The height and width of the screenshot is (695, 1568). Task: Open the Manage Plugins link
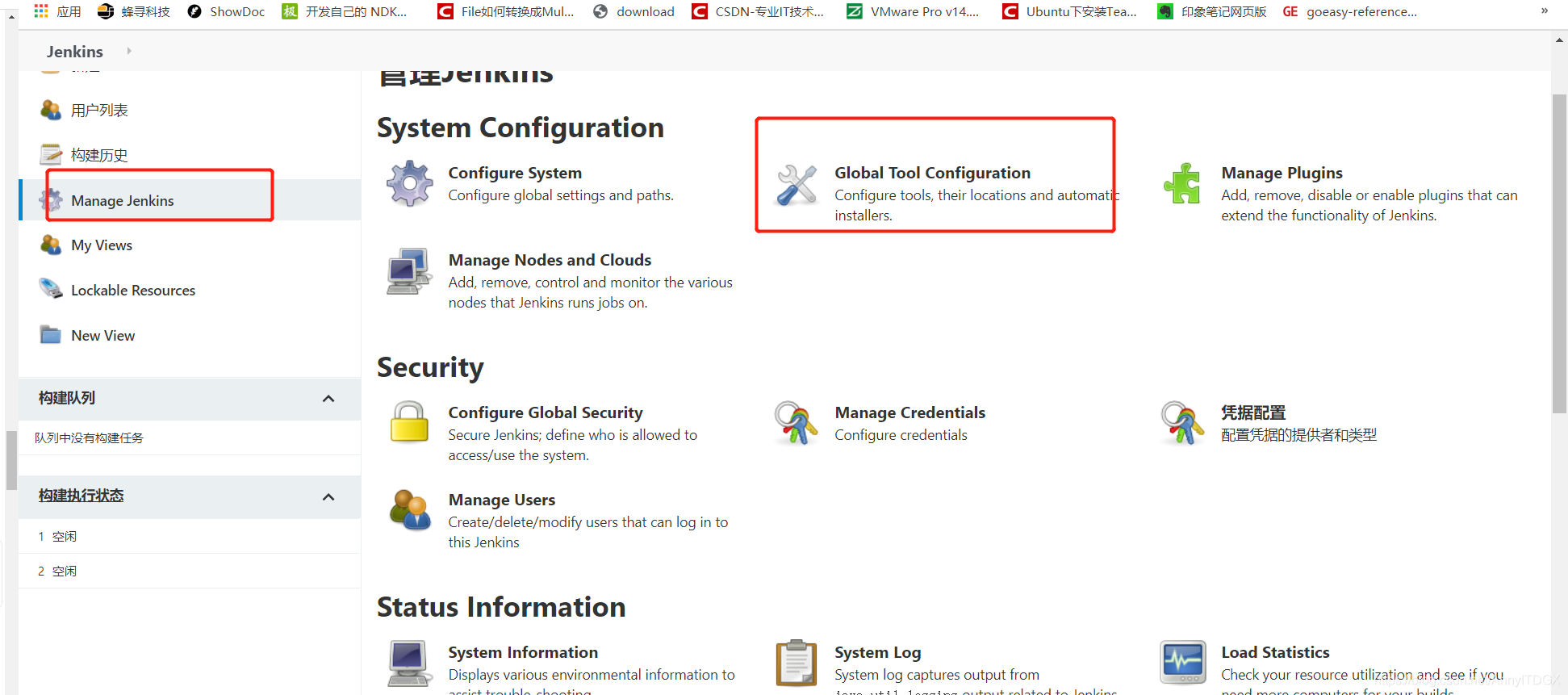point(1282,173)
